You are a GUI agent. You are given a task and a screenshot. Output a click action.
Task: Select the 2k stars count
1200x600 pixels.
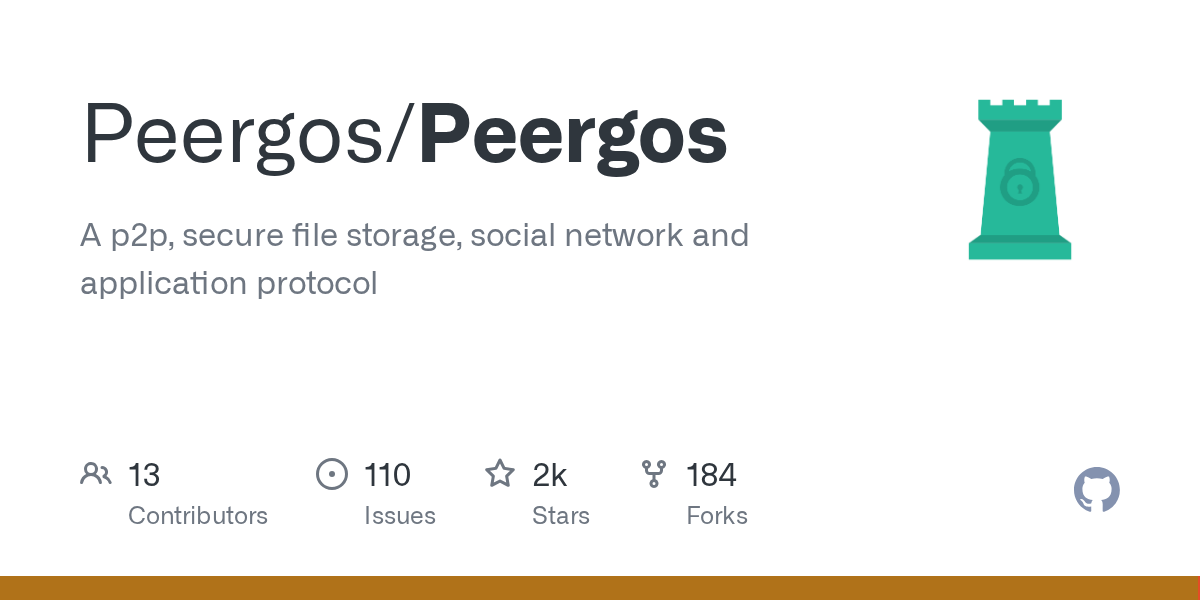coord(550,475)
